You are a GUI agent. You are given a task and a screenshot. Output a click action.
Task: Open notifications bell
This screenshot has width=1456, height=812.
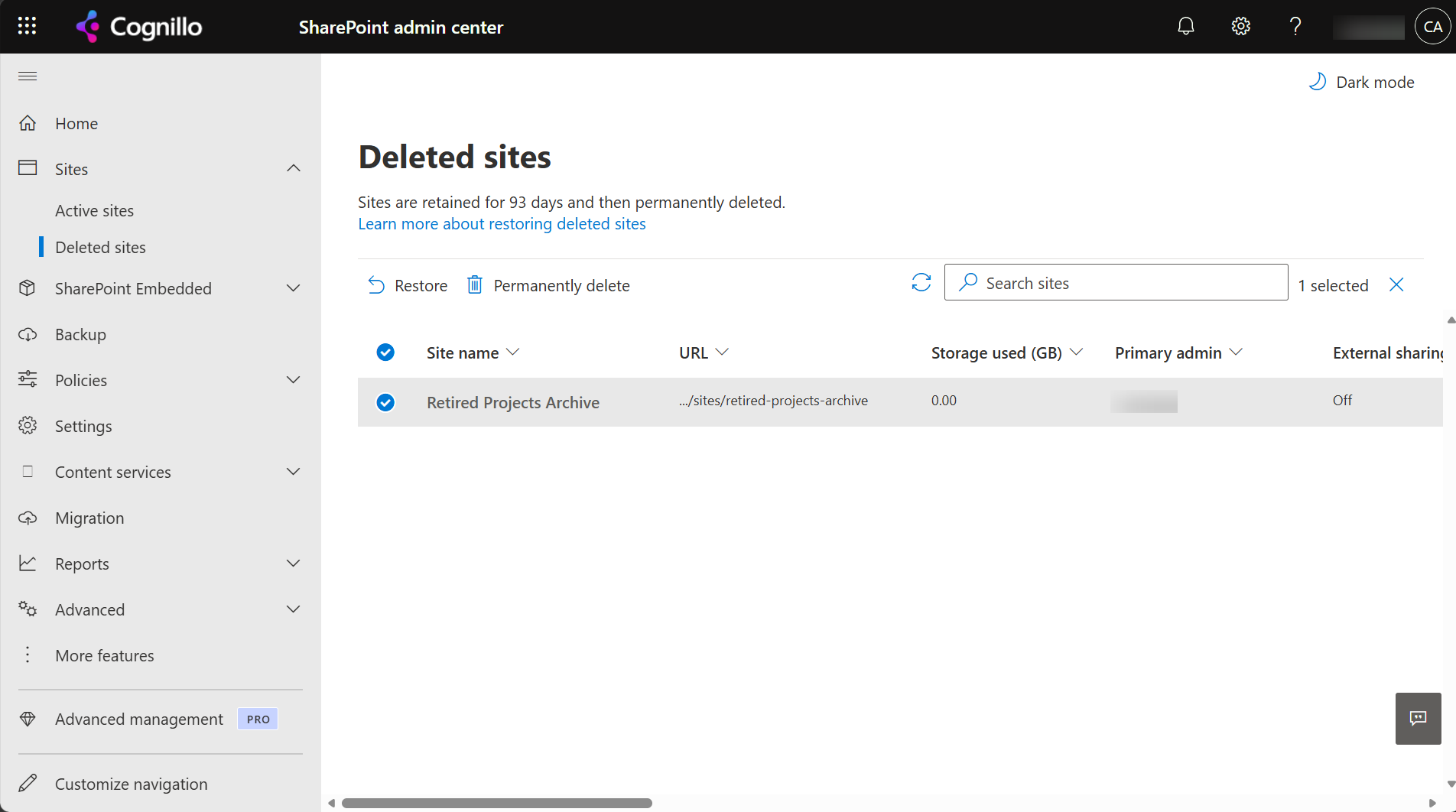[x=1186, y=26]
